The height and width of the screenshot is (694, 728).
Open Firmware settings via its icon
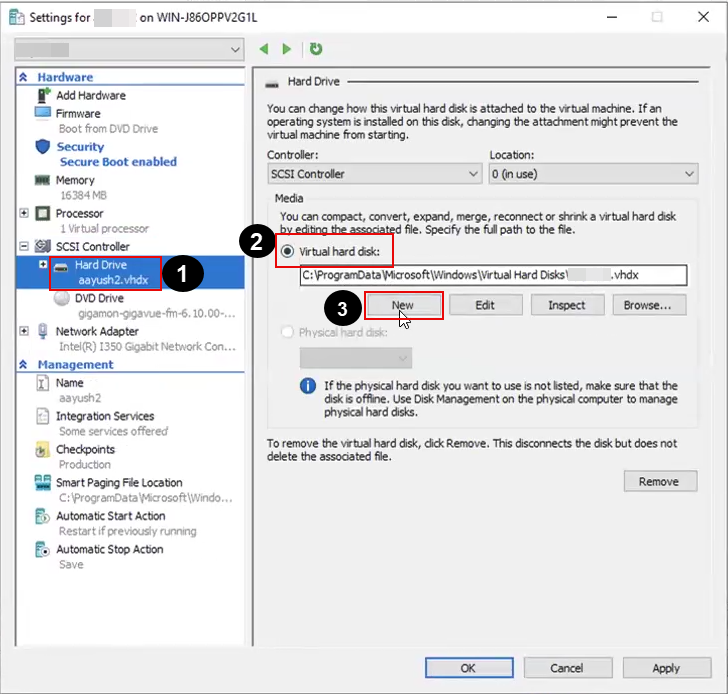pyautogui.click(x=42, y=114)
